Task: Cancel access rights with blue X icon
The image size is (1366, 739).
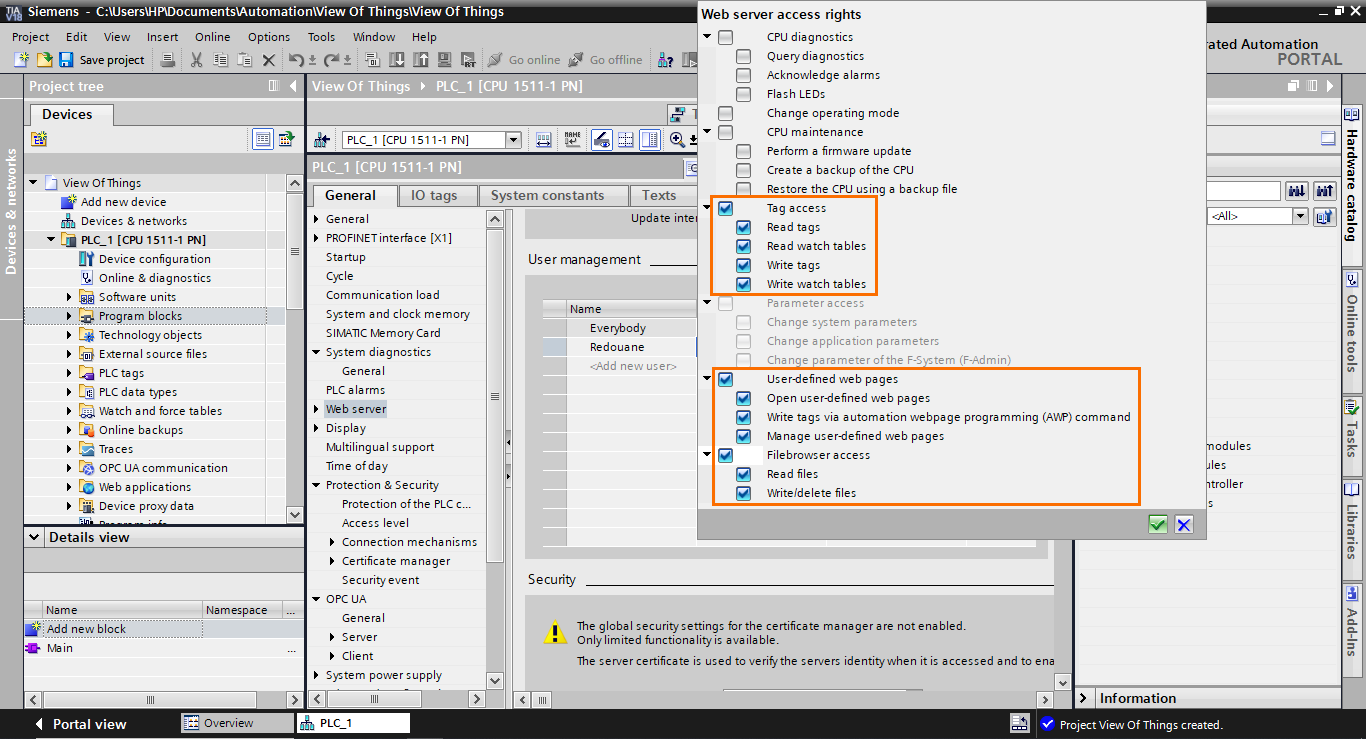Action: [1184, 524]
